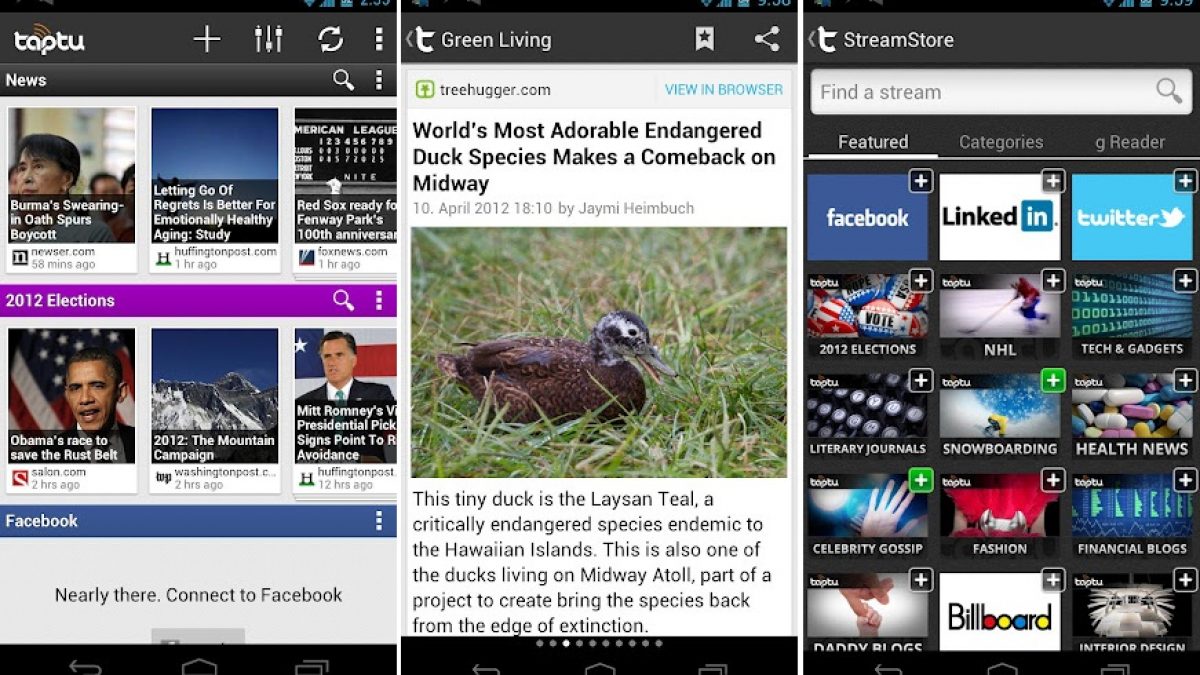Image resolution: width=1200 pixels, height=675 pixels.
Task: Toggle the green plus on Snowboarding stream
Action: [1053, 380]
